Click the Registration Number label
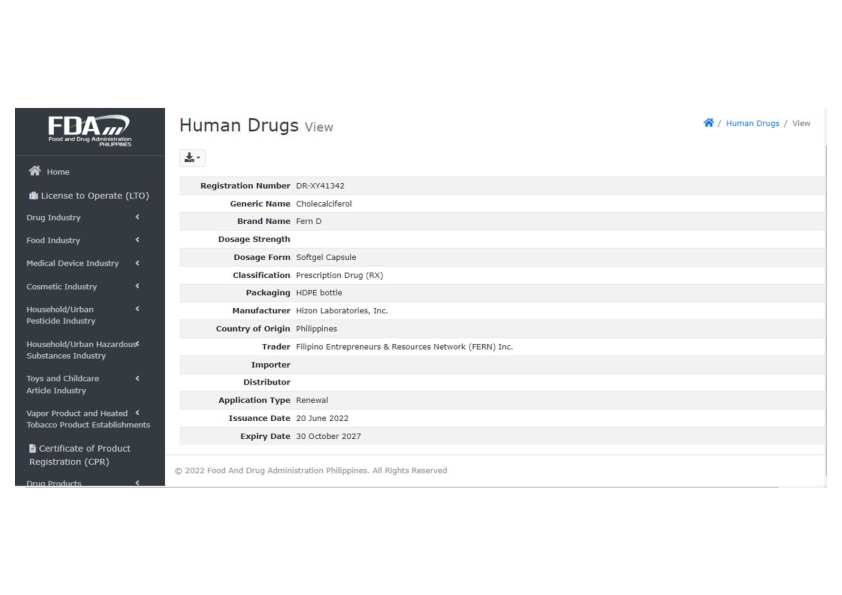 [x=245, y=186]
